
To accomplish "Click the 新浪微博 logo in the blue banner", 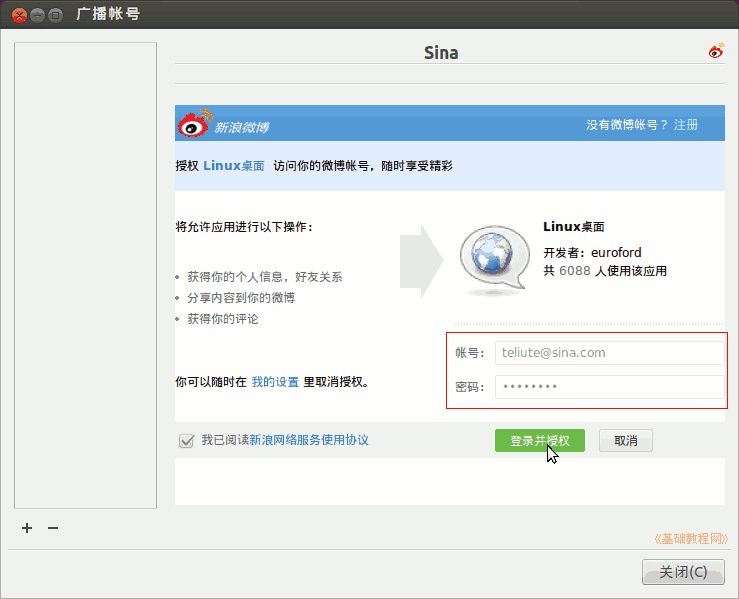I will coord(223,125).
